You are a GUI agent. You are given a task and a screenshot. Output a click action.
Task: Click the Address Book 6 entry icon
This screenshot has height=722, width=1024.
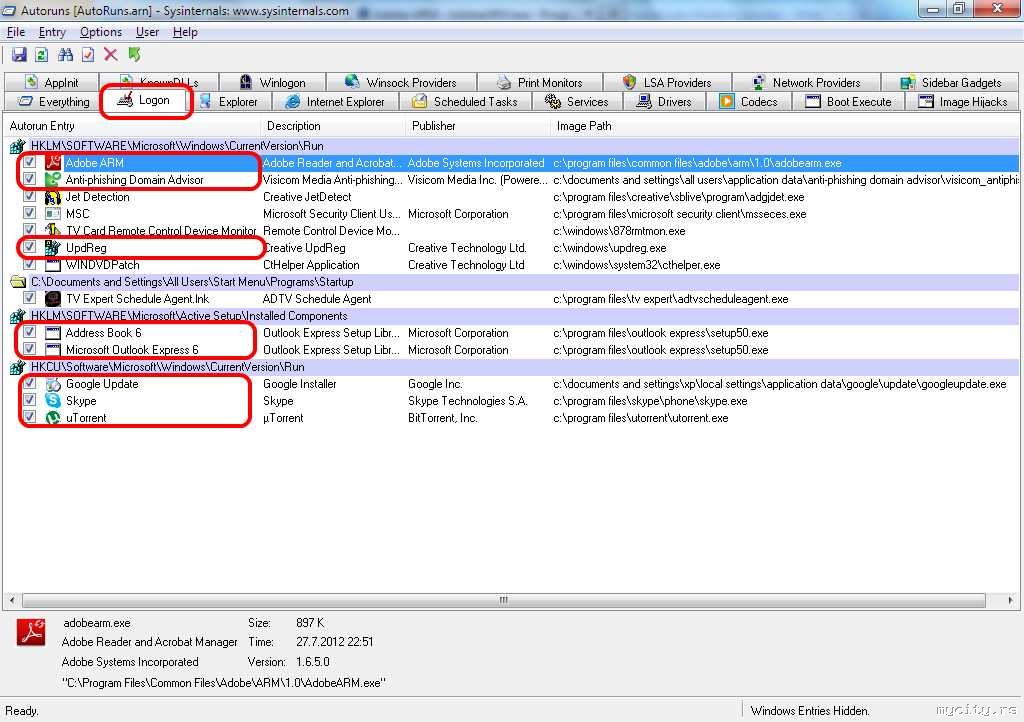pos(53,333)
